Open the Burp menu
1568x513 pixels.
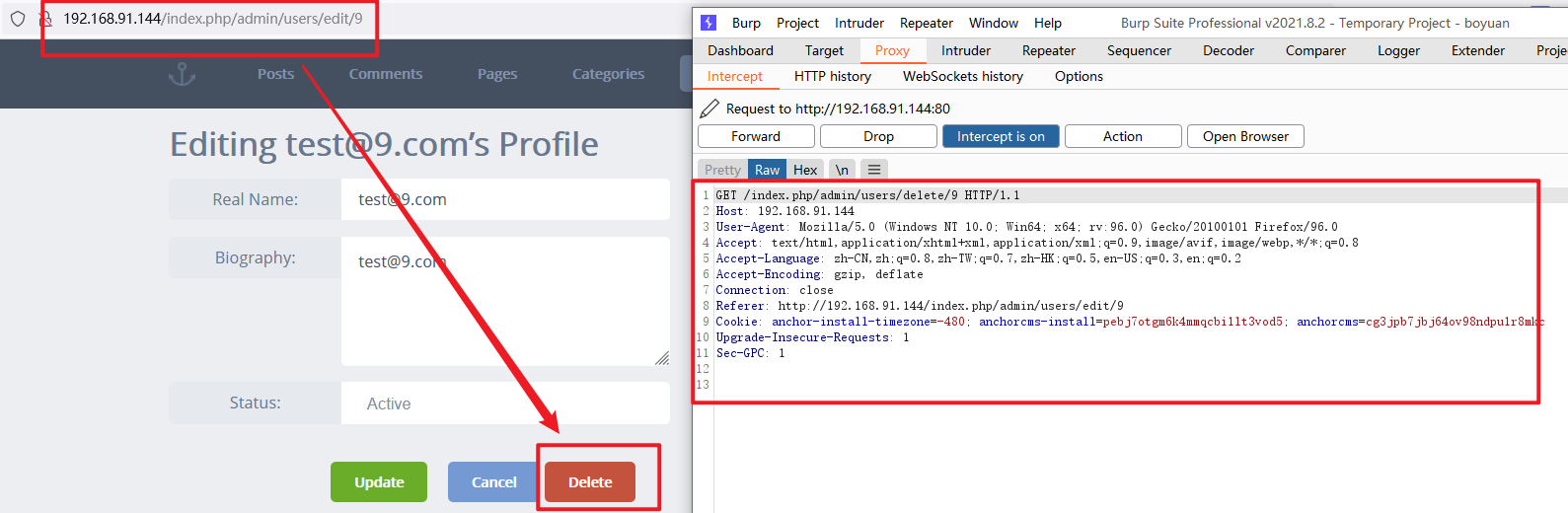(x=746, y=23)
